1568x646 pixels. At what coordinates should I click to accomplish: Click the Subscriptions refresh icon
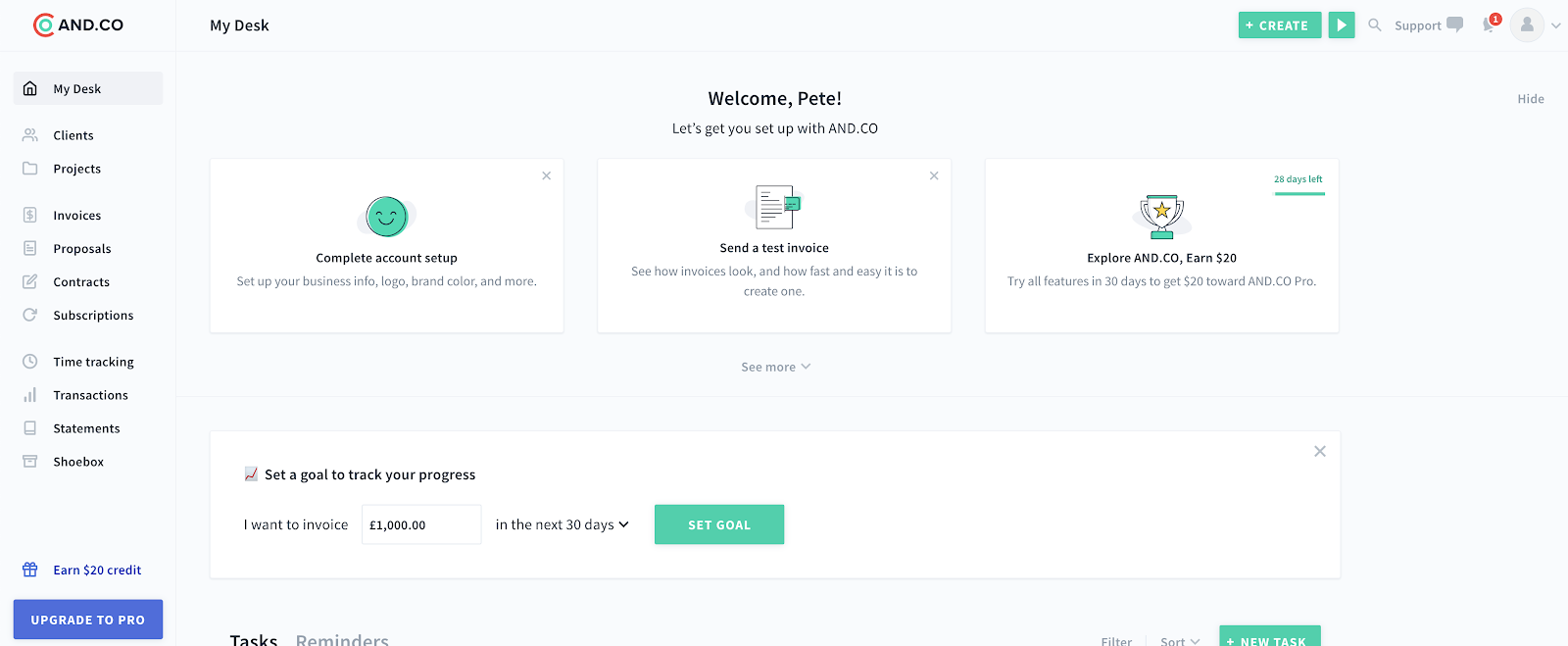click(x=30, y=315)
